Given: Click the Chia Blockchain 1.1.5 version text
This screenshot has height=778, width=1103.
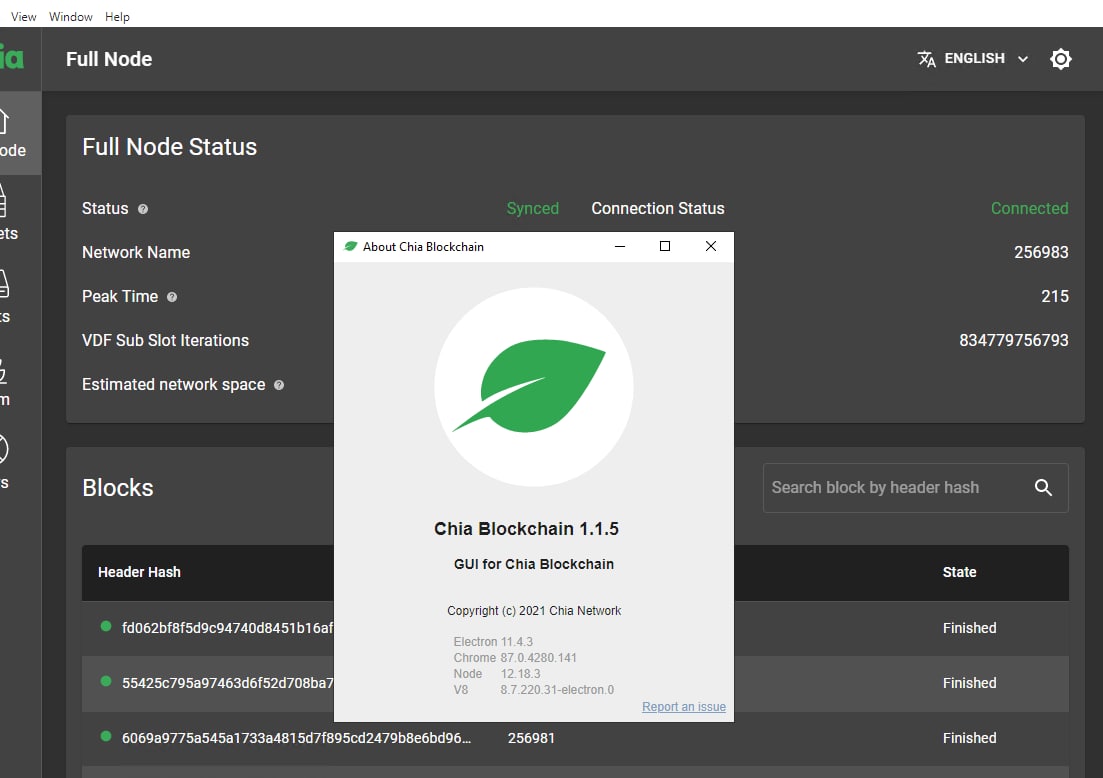Looking at the screenshot, I should (x=526, y=529).
